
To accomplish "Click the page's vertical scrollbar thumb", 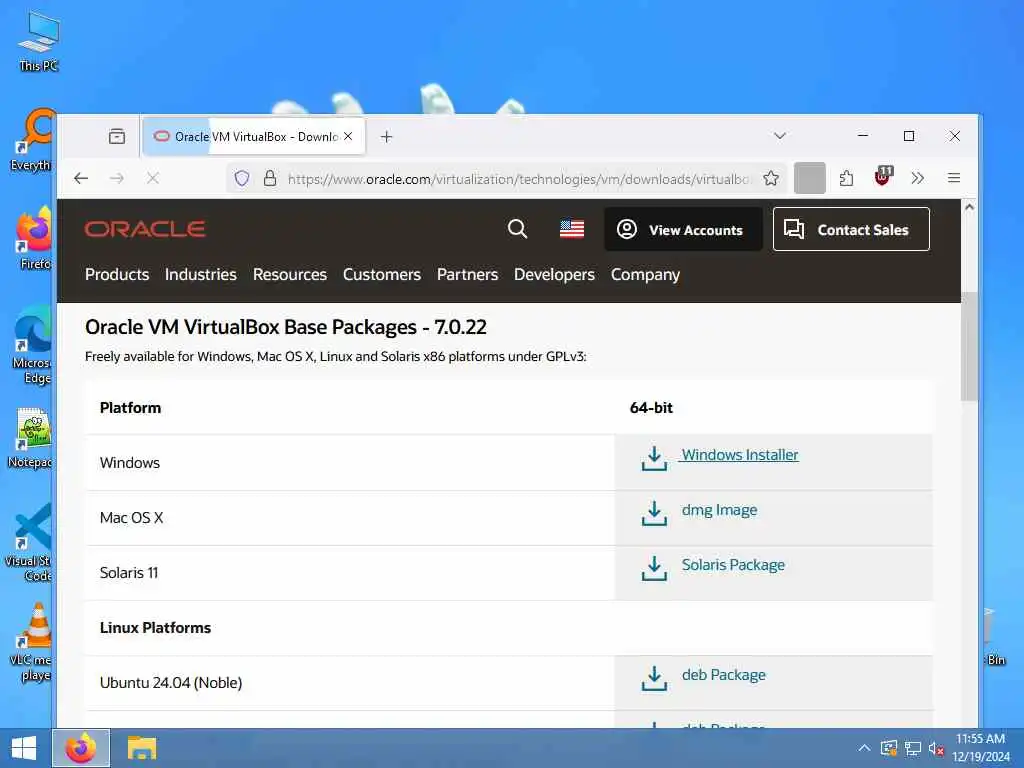I will click(969, 346).
